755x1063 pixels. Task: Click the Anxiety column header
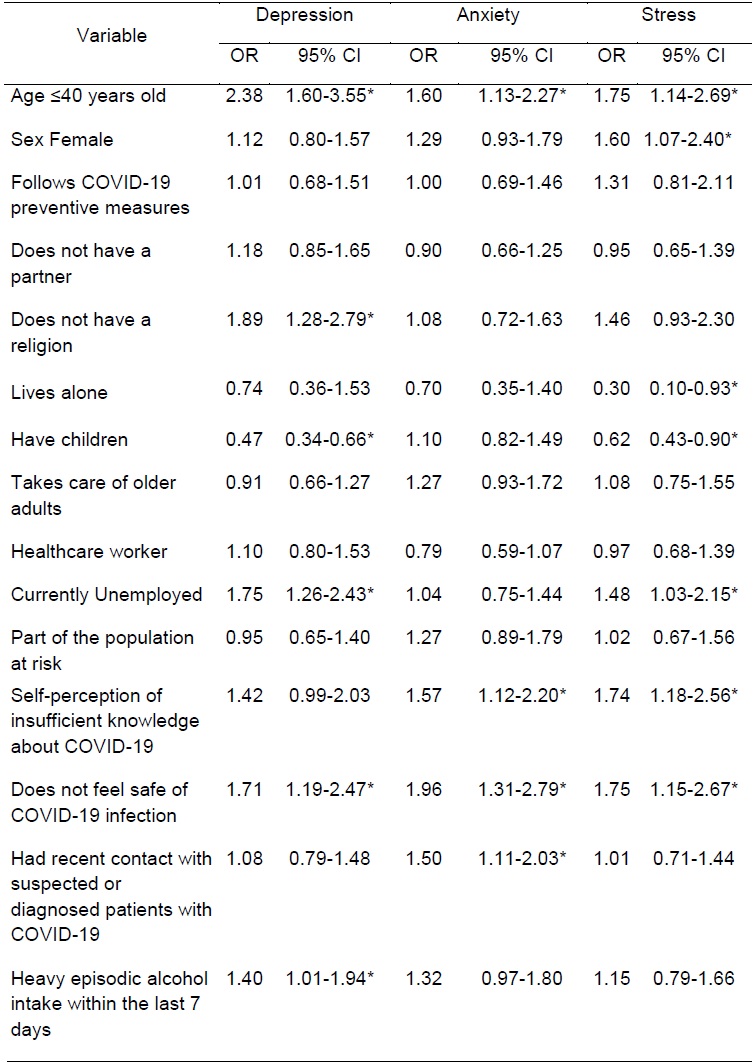pyautogui.click(x=490, y=15)
